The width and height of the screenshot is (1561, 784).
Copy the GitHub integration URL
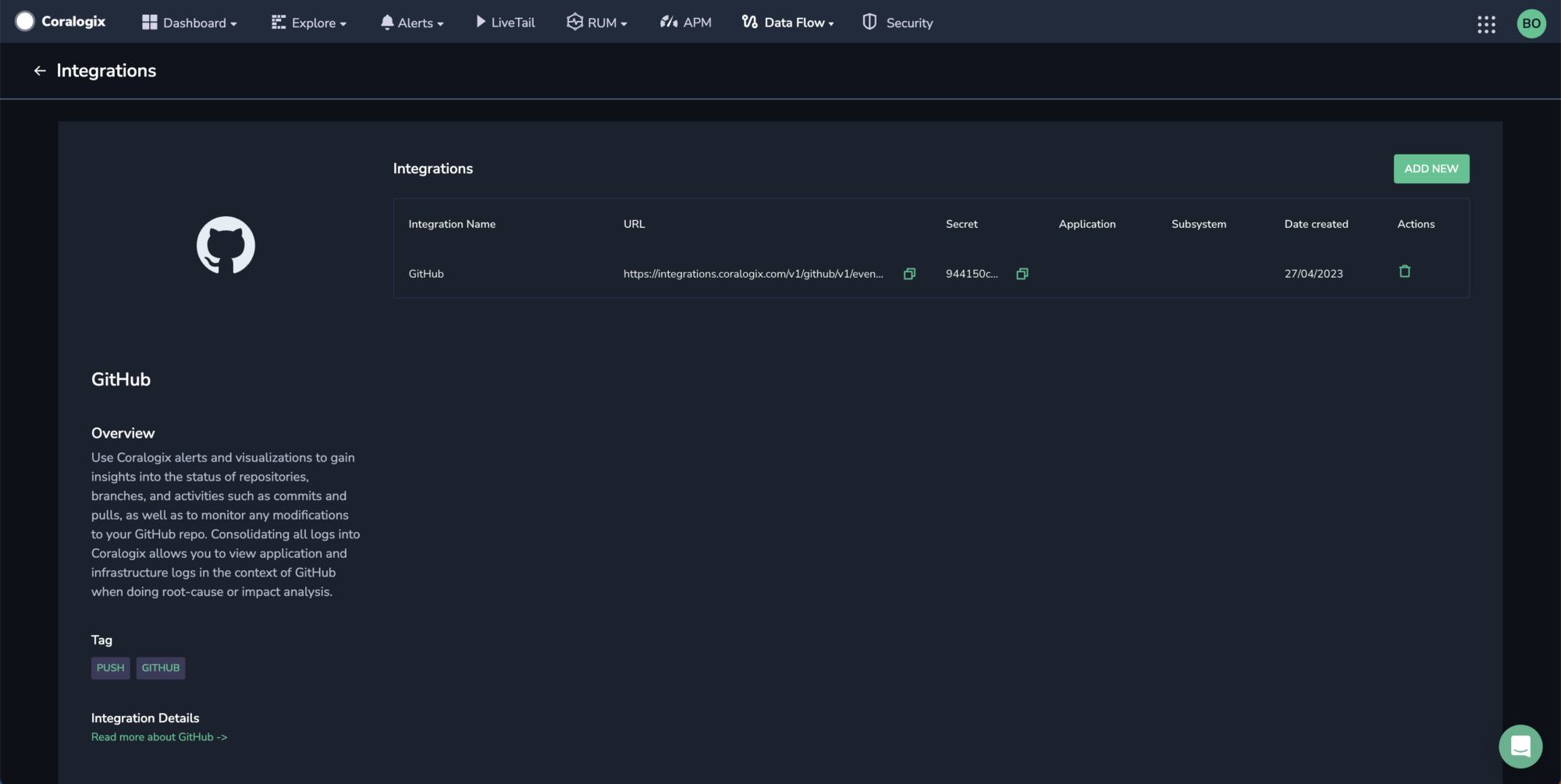pos(909,274)
